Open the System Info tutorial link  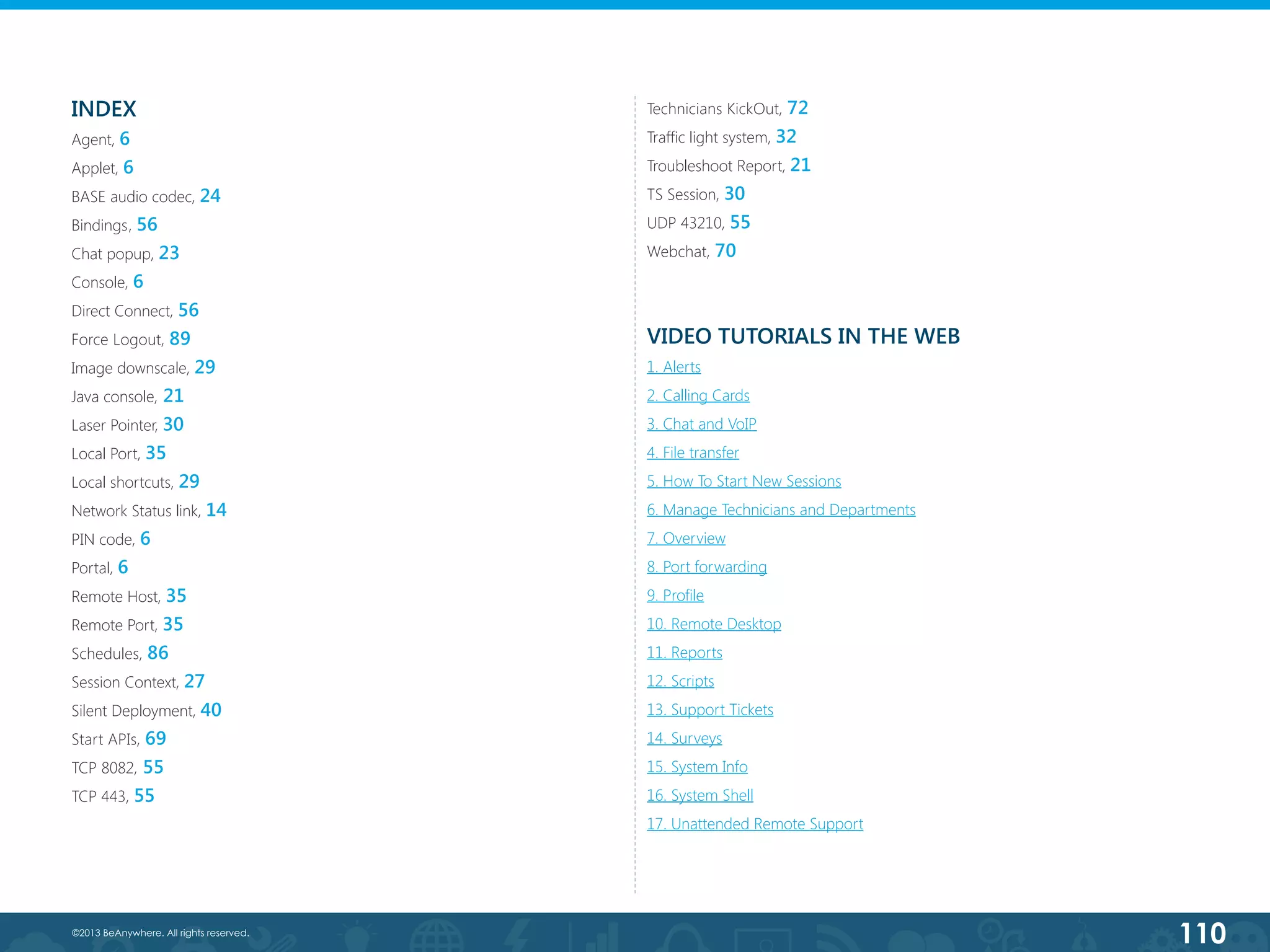[x=697, y=766]
